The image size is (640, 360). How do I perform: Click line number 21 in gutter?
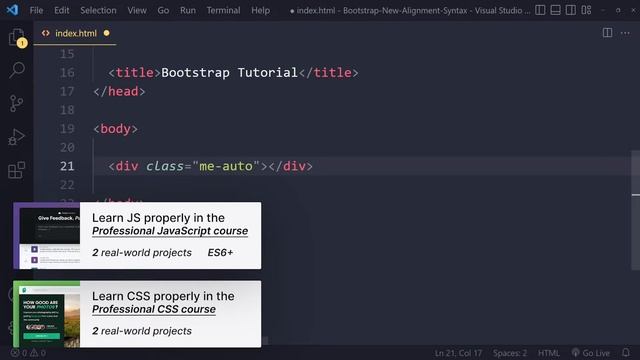pos(67,166)
